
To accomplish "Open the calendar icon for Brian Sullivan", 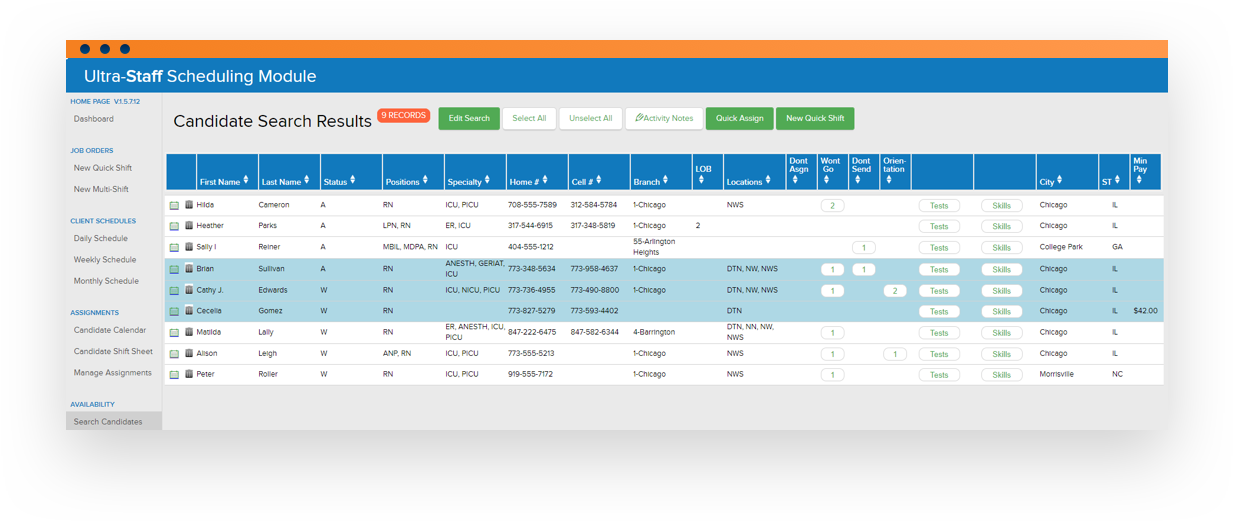I will [x=174, y=269].
